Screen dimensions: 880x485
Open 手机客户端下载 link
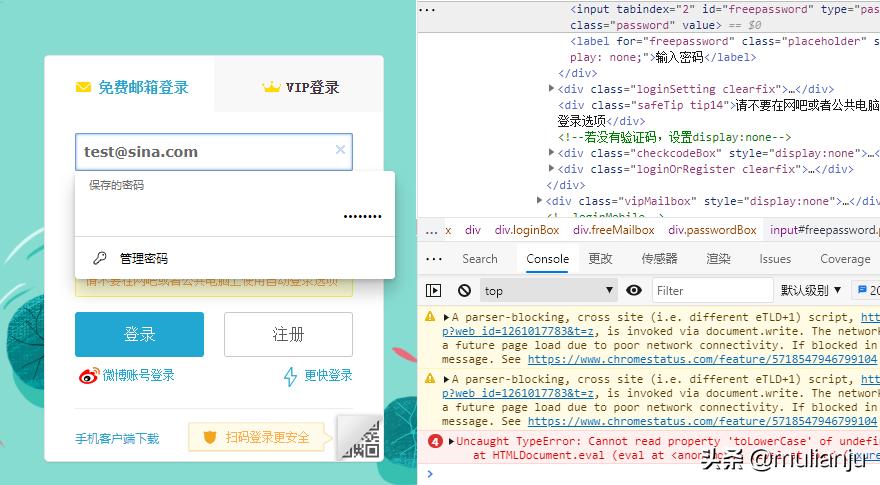click(117, 438)
